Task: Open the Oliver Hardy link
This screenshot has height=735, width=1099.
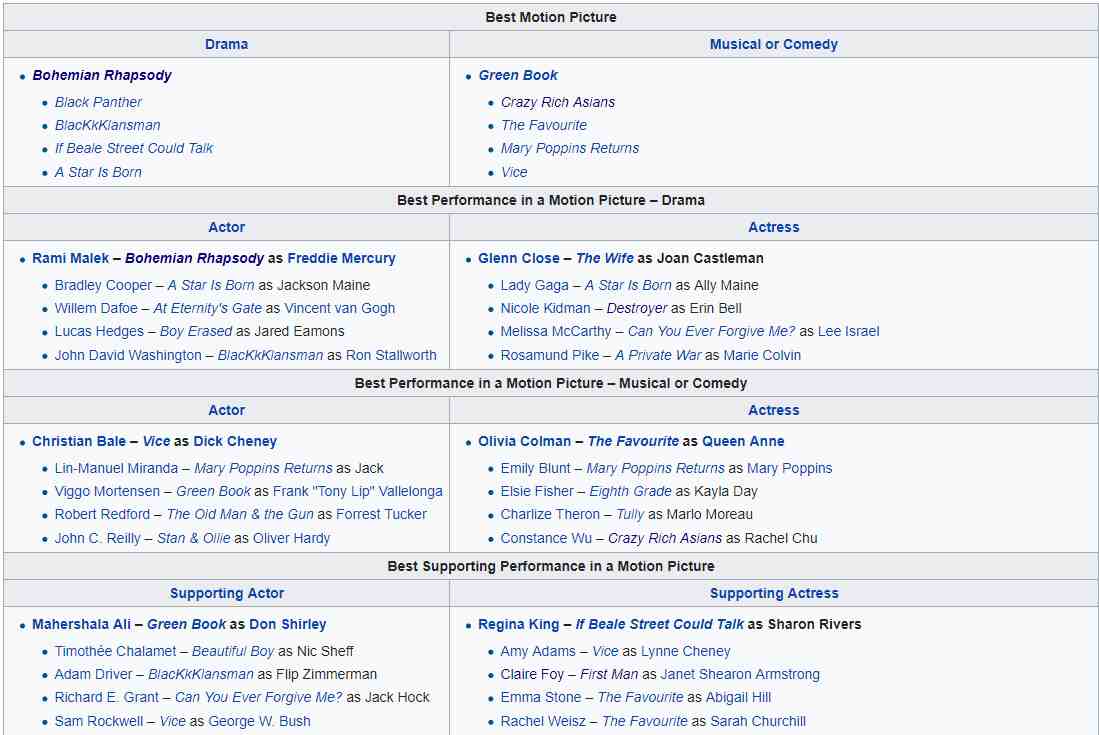Action: [292, 538]
